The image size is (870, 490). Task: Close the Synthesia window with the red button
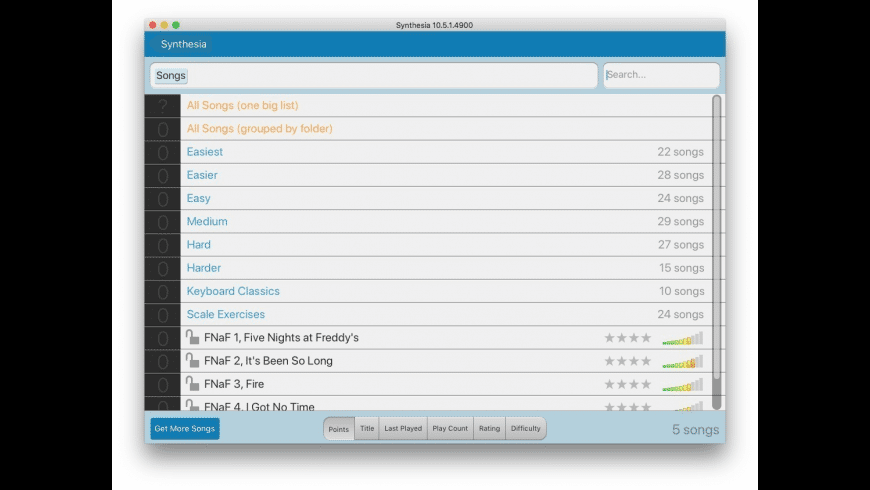[153, 25]
